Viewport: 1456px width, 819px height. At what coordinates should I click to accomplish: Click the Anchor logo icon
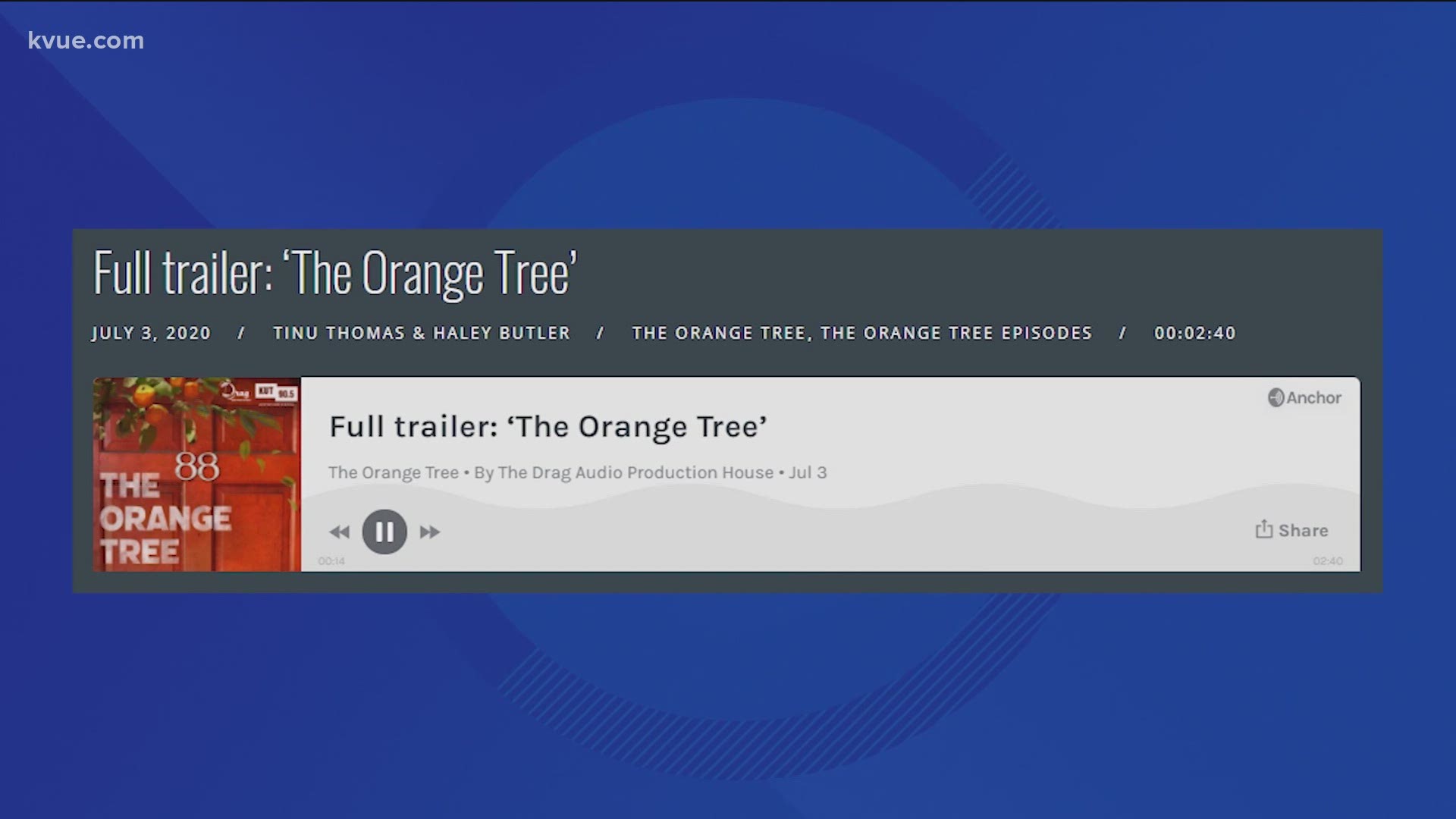point(1276,397)
